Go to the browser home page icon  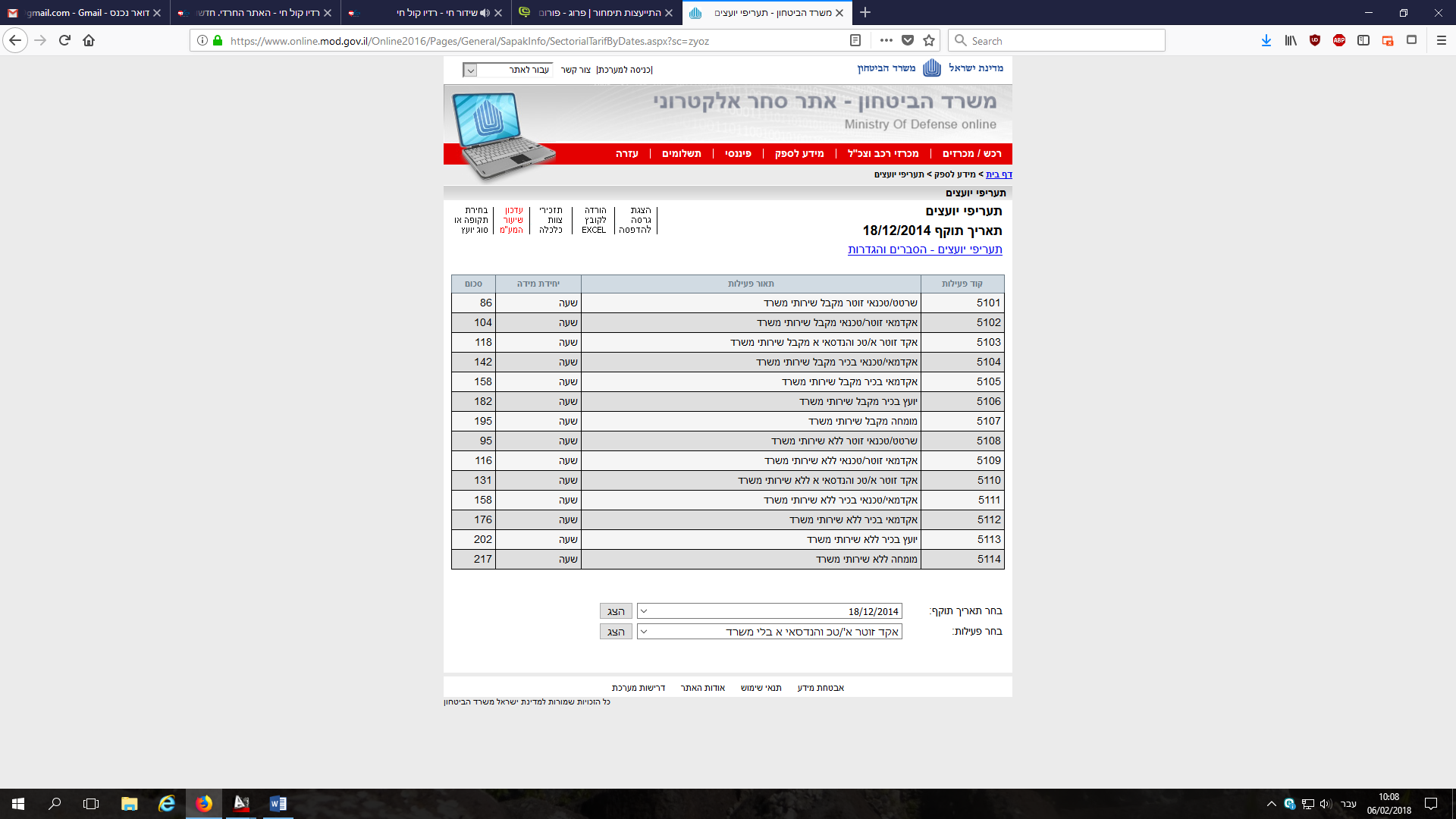(89, 41)
